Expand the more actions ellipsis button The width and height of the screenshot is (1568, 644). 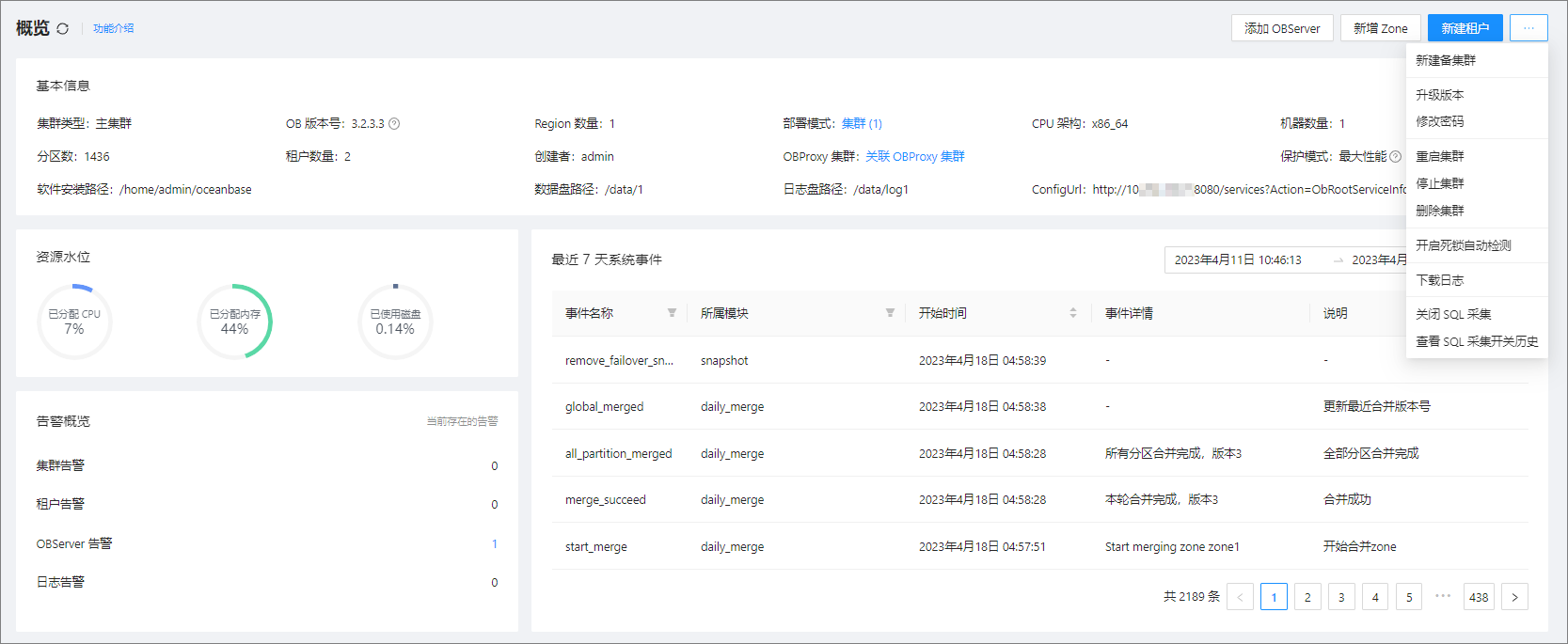point(1528,28)
